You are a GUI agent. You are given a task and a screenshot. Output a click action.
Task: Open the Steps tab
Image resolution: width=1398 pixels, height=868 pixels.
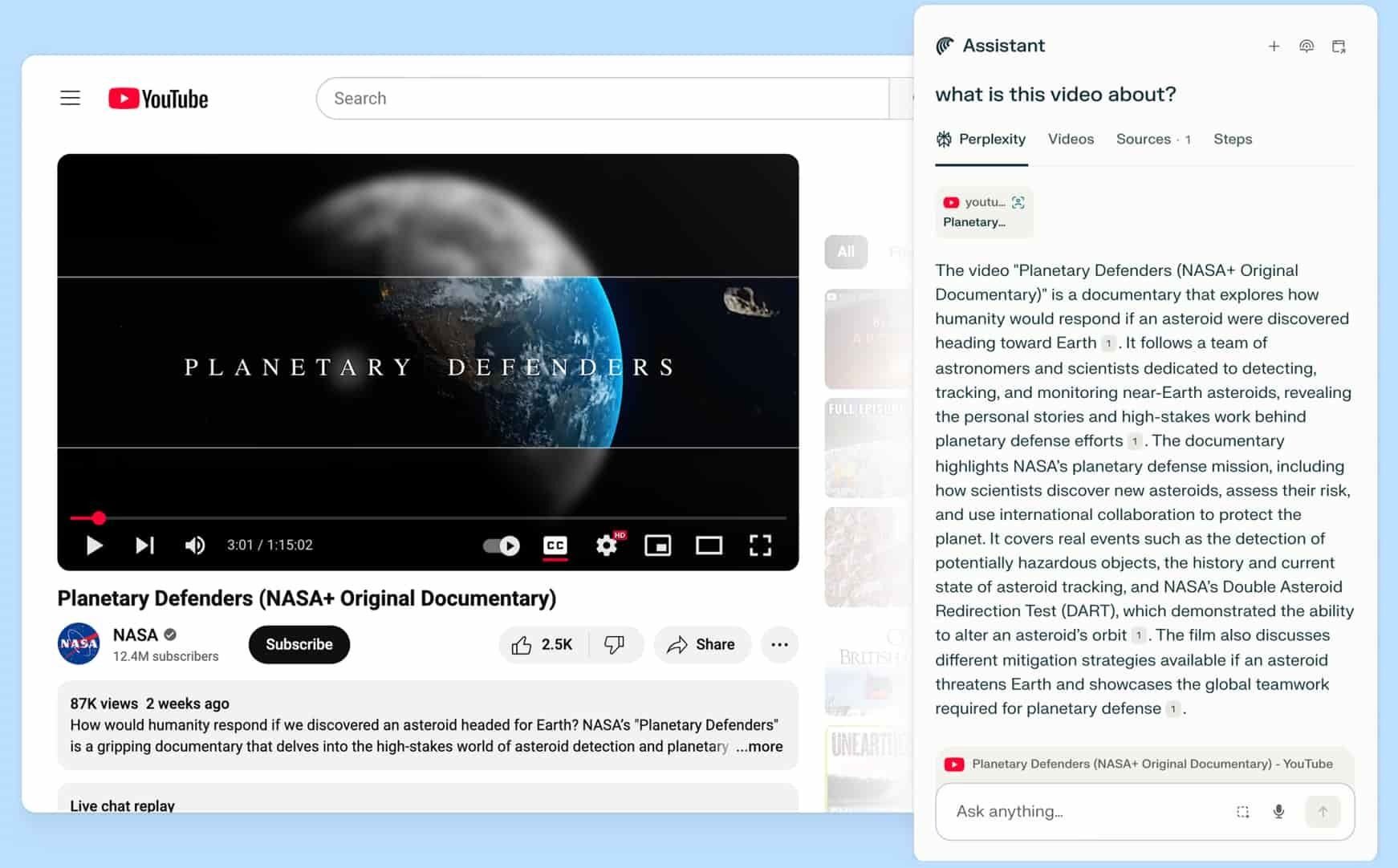pyautogui.click(x=1232, y=139)
